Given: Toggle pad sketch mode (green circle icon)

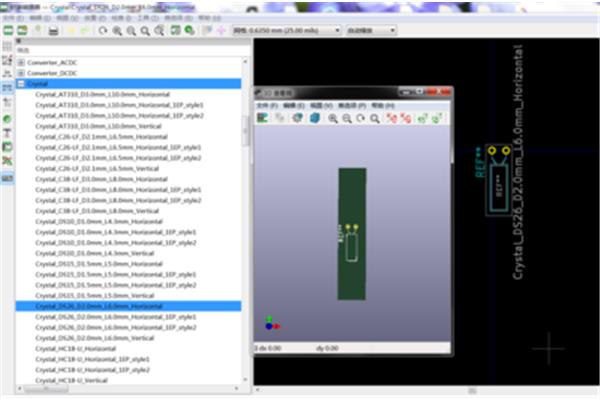Looking at the screenshot, I should pyautogui.click(x=7, y=119).
